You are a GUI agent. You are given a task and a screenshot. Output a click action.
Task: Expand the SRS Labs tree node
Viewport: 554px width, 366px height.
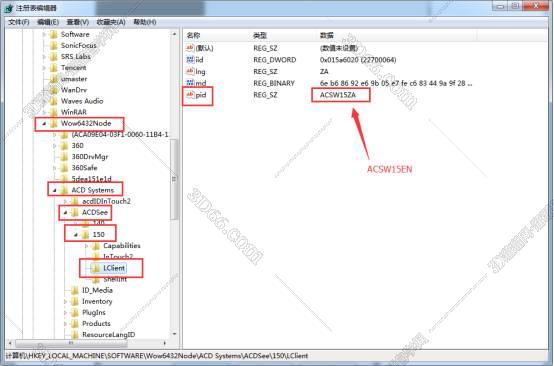[44, 57]
